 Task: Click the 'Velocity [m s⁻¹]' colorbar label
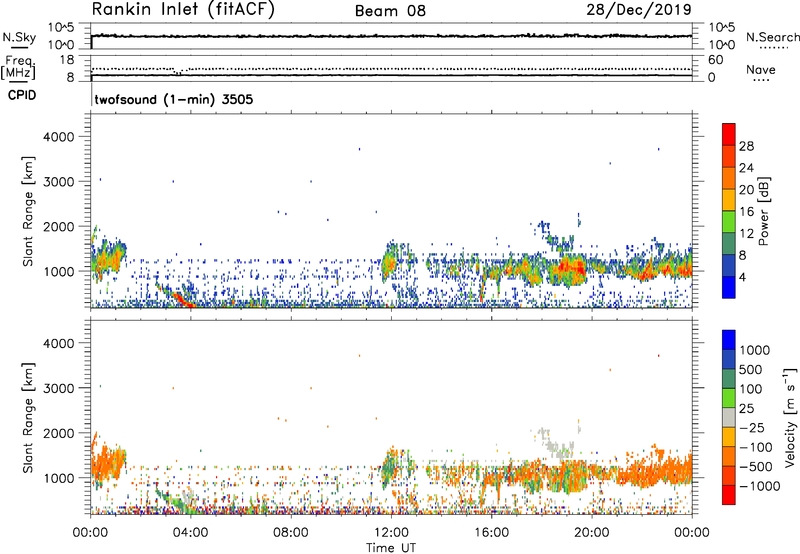(790, 417)
